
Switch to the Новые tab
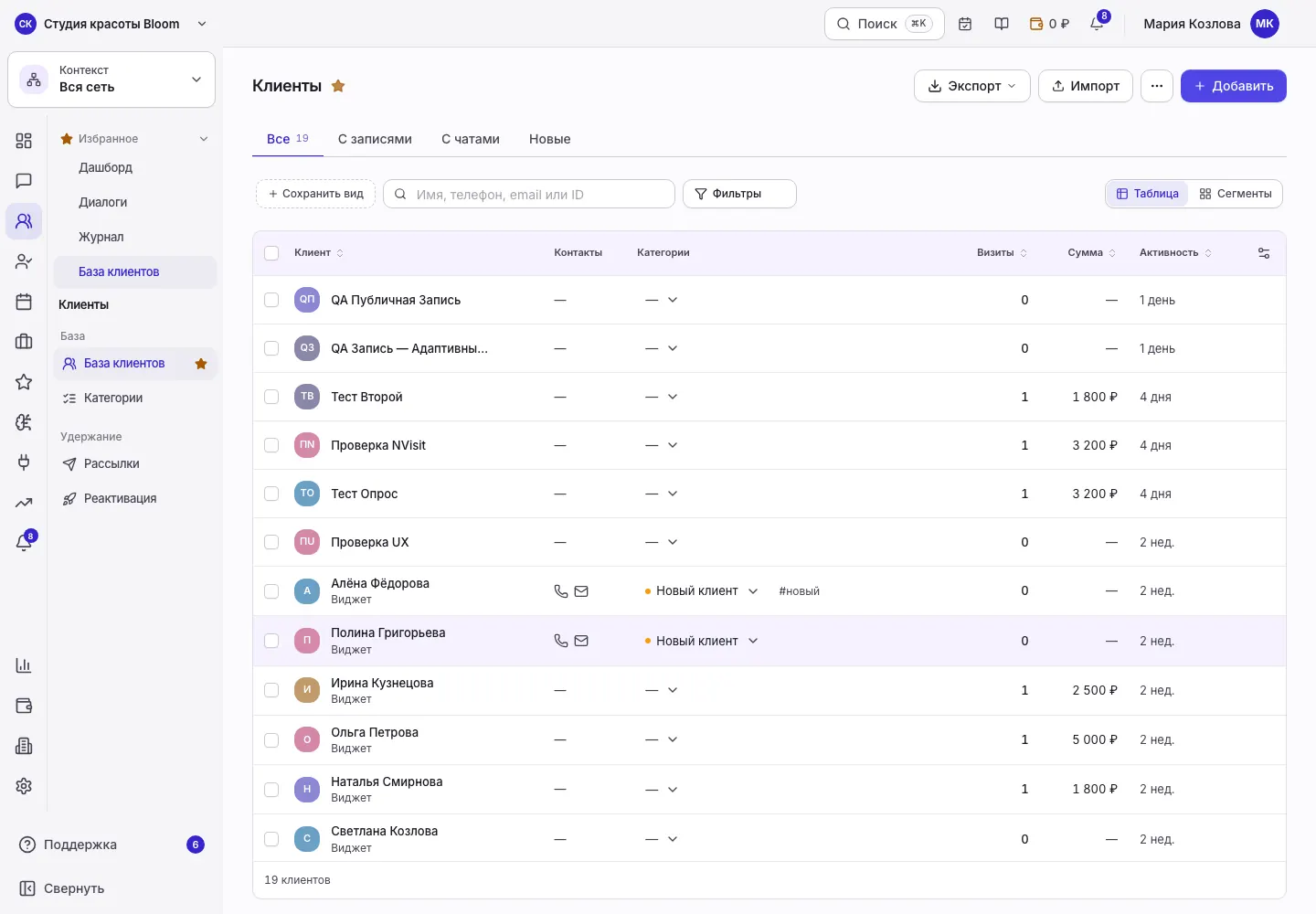coord(550,139)
